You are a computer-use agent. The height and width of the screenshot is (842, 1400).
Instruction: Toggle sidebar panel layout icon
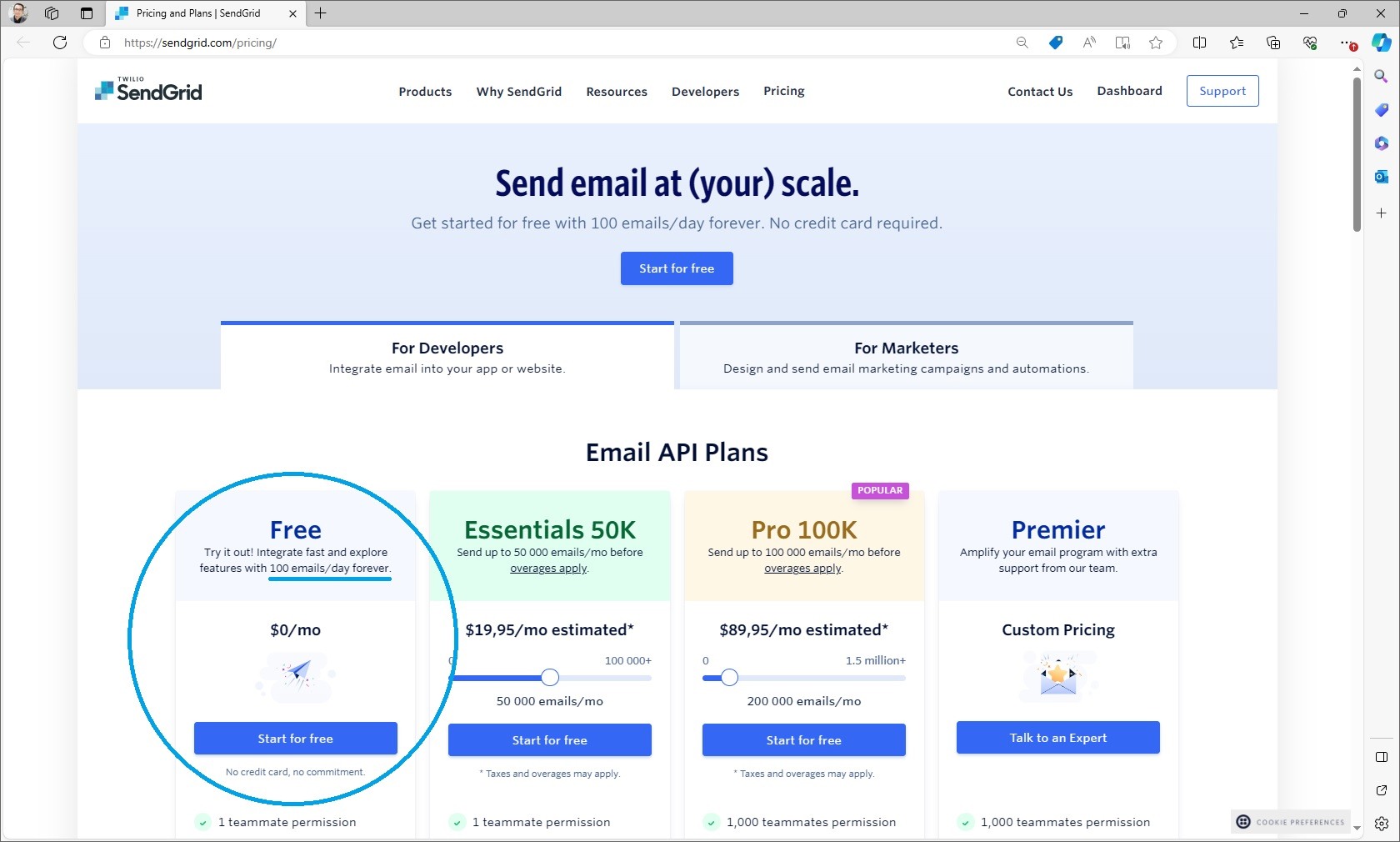[x=1381, y=757]
